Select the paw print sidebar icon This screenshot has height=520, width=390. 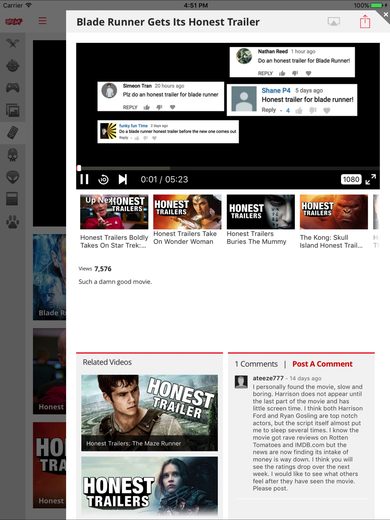coord(13,222)
